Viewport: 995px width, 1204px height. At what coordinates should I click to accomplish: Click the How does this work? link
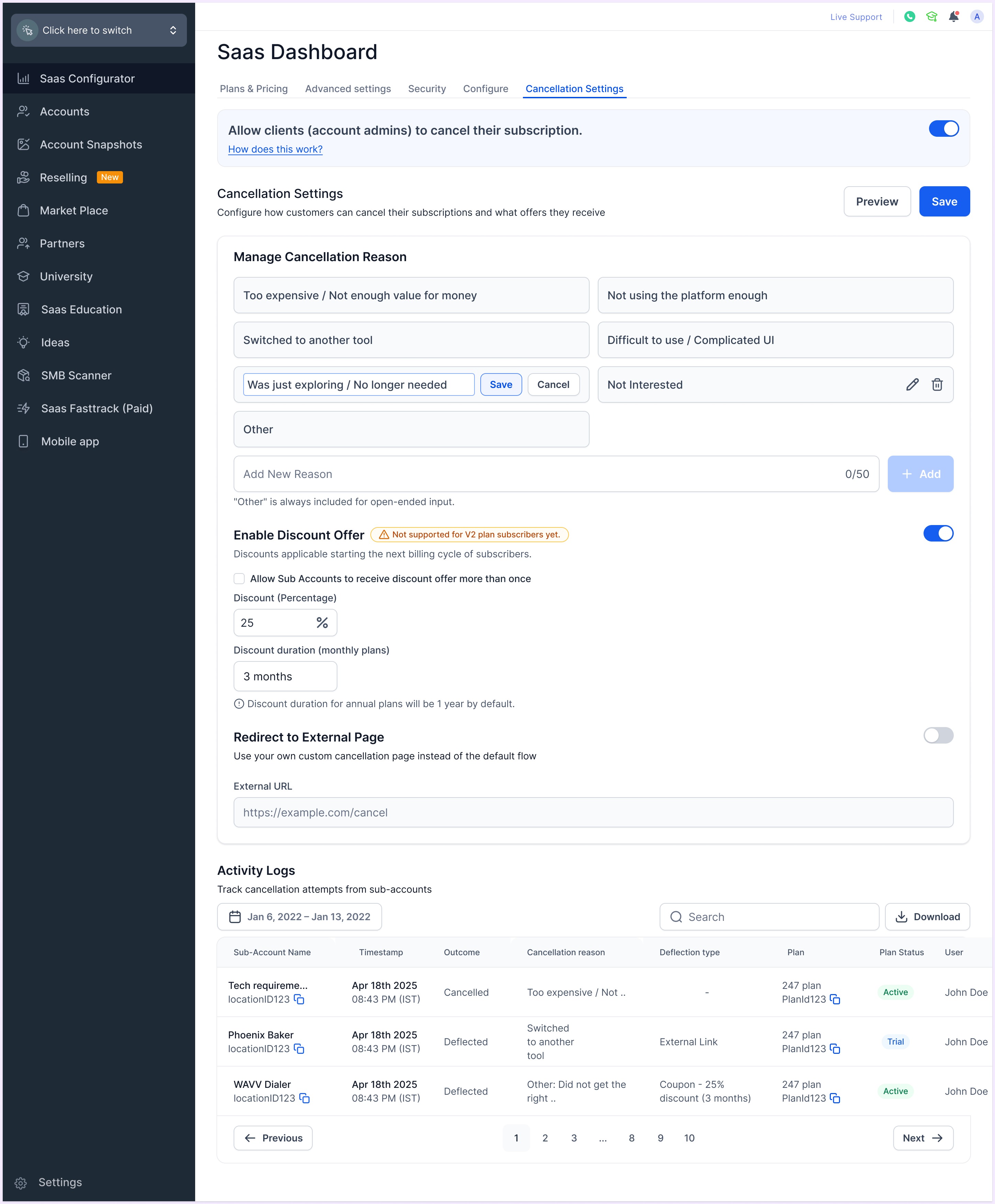[x=275, y=149]
